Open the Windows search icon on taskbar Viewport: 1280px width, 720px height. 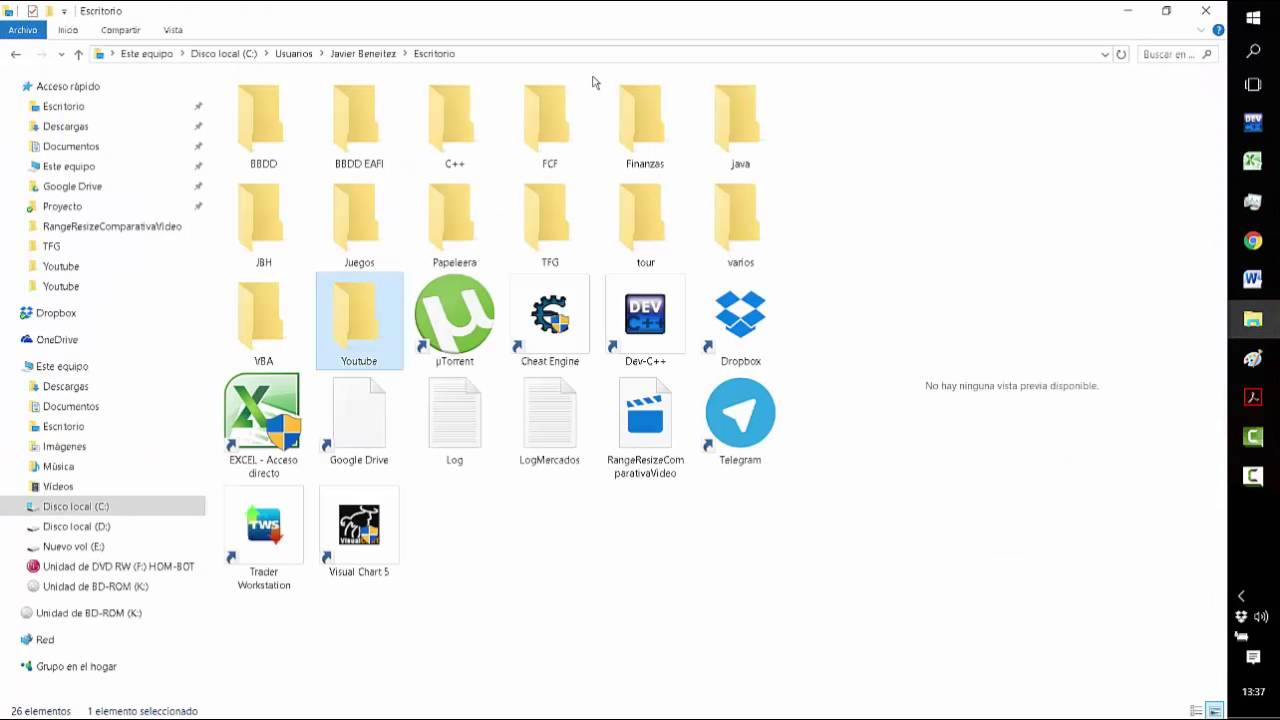coord(1253,51)
